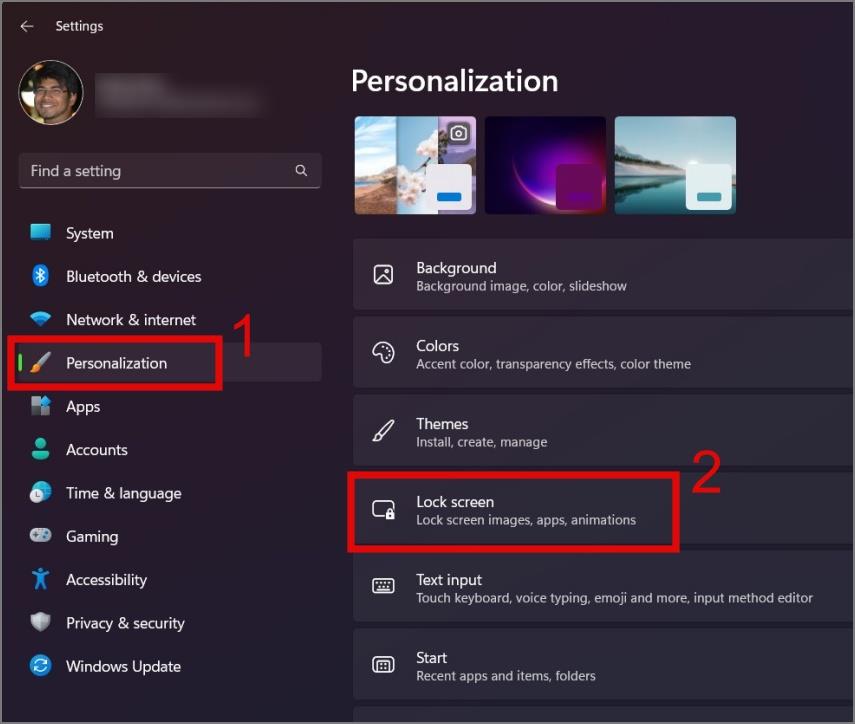The width and height of the screenshot is (855, 724).
Task: Click the Gaming controller icon
Action: pos(40,535)
